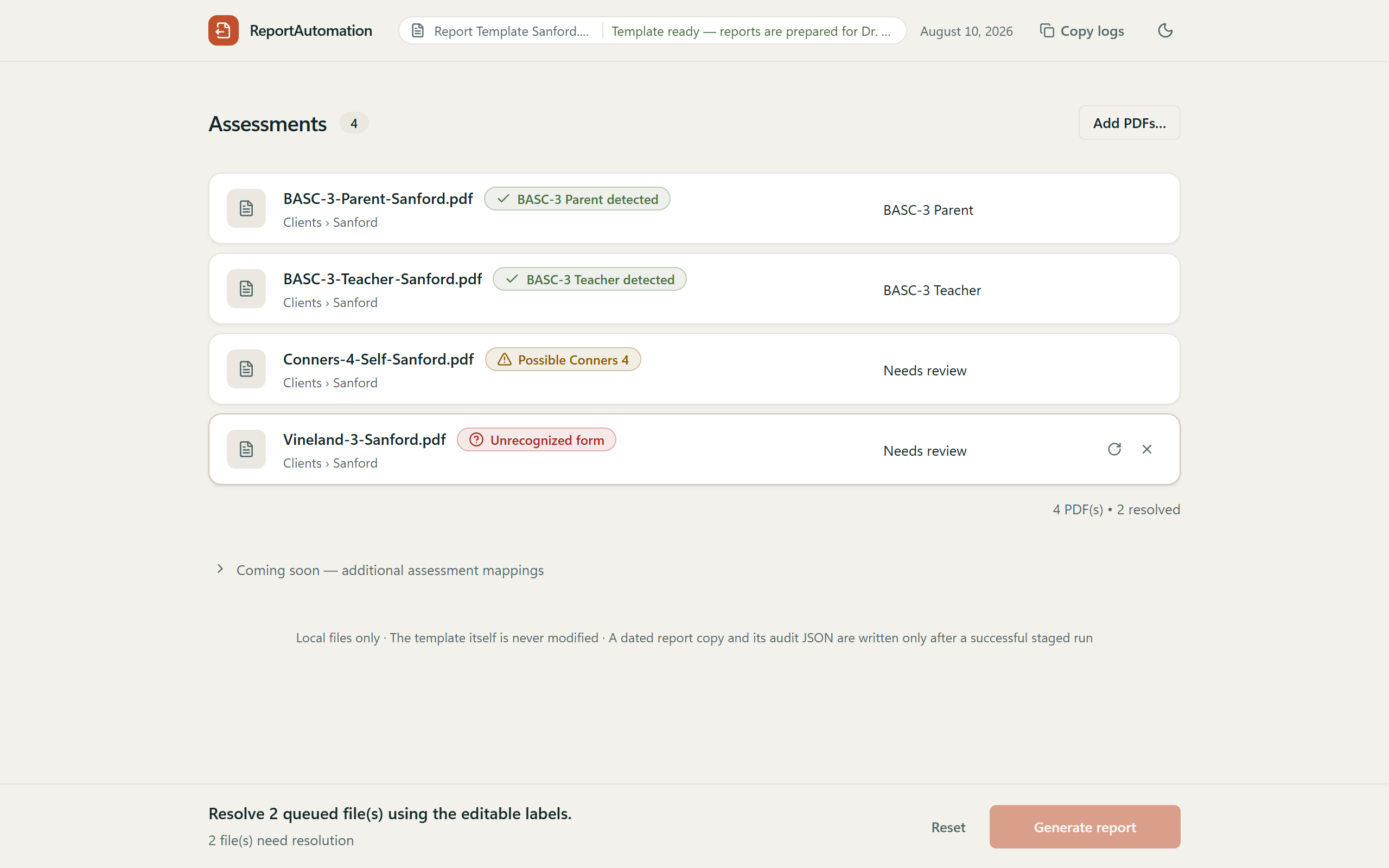1389x868 pixels.
Task: Edit the BASC-3 Parent label
Action: pyautogui.click(x=928, y=210)
